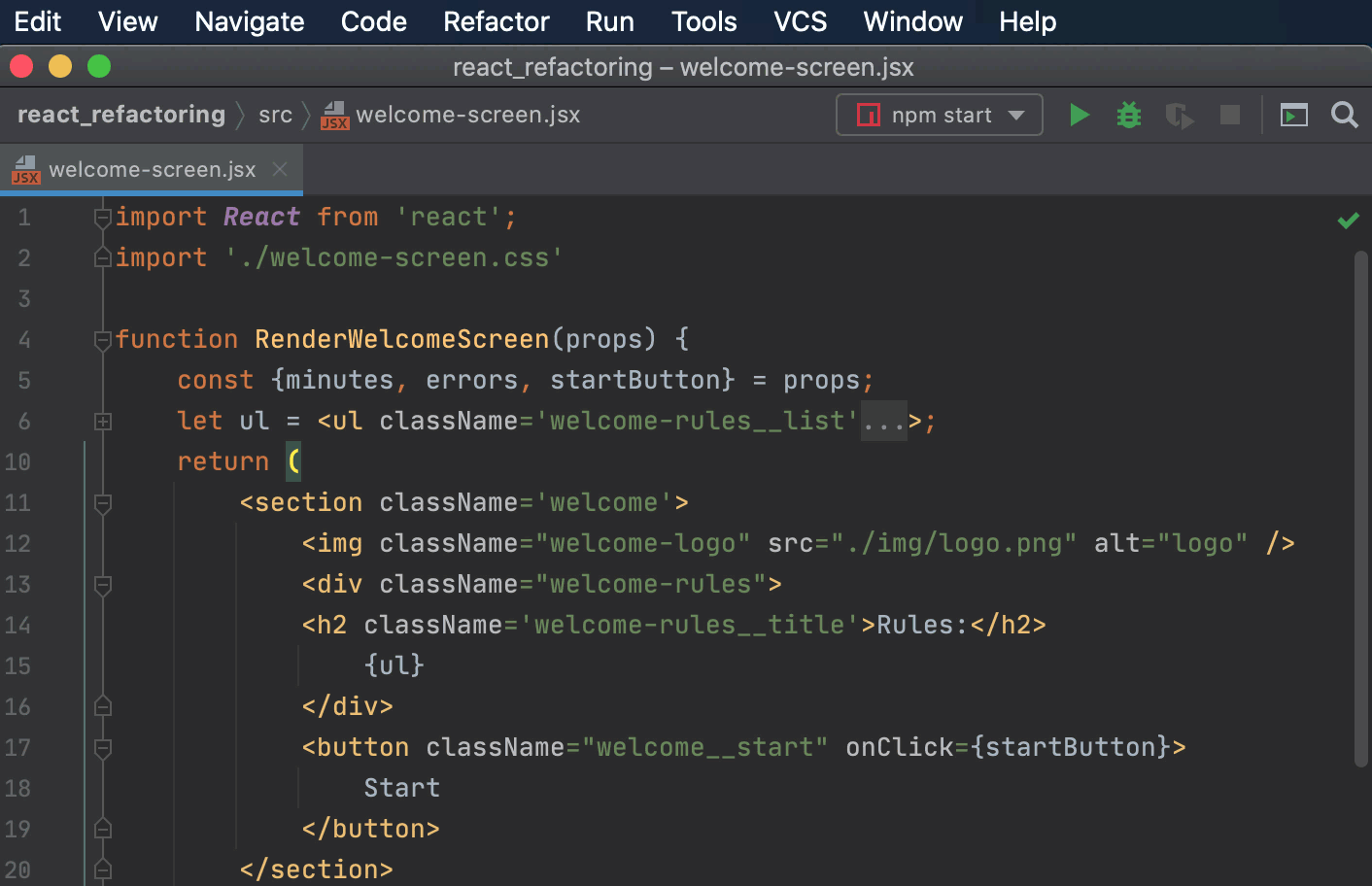Open the Run tool window icon

(x=1293, y=115)
